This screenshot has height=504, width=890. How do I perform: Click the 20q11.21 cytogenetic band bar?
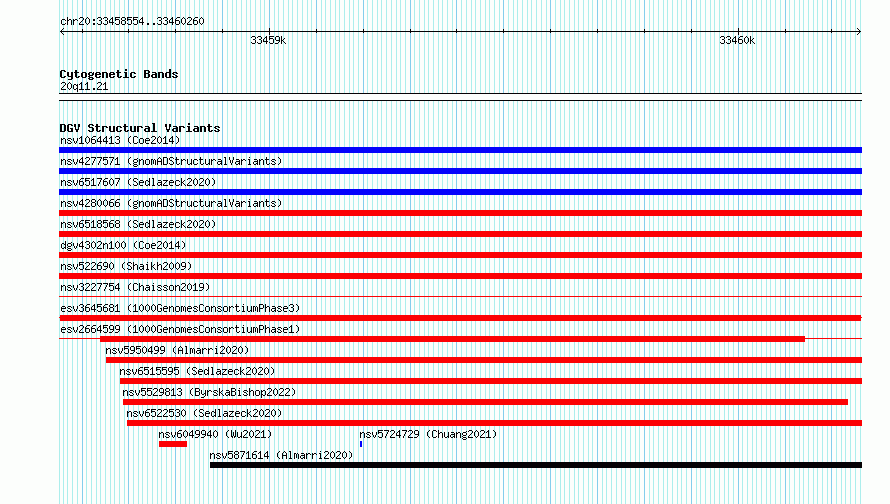pos(460,97)
